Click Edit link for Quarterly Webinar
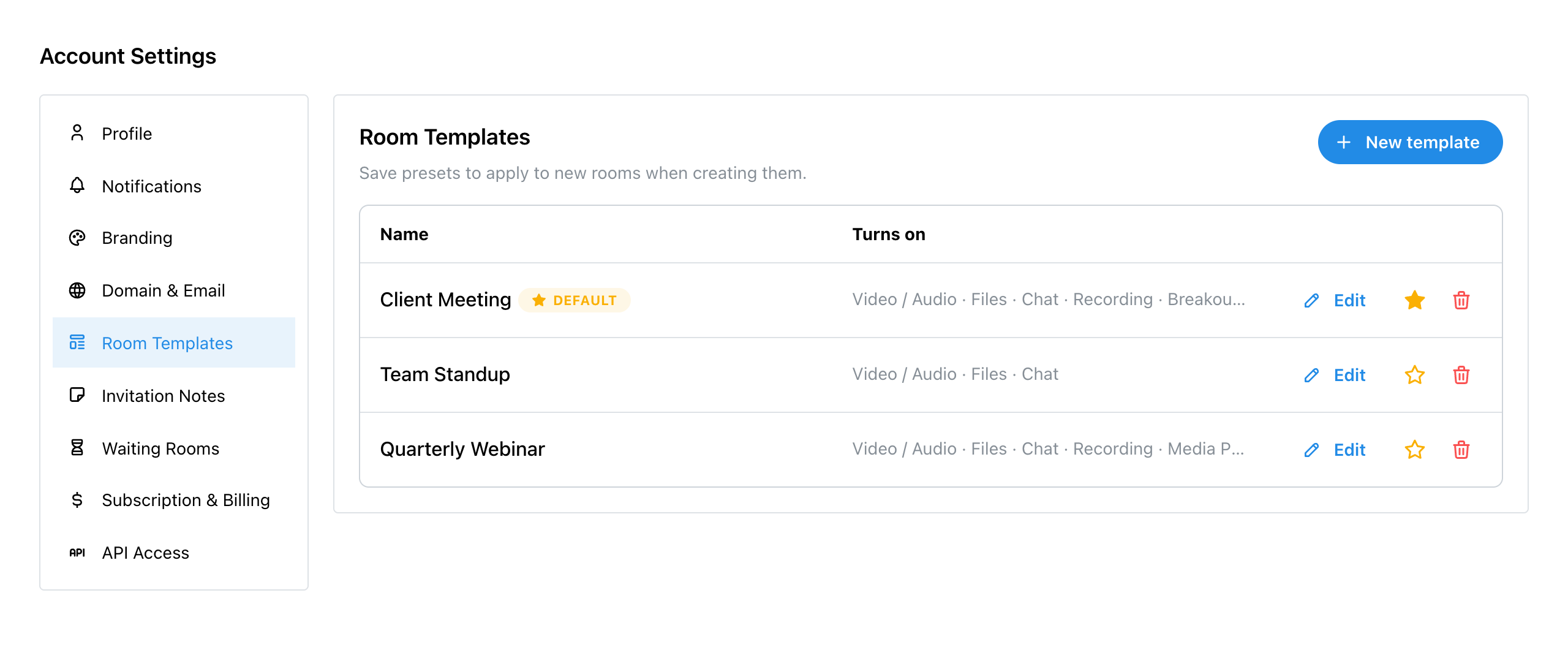This screenshot has height=669, width=1568. (x=1350, y=450)
